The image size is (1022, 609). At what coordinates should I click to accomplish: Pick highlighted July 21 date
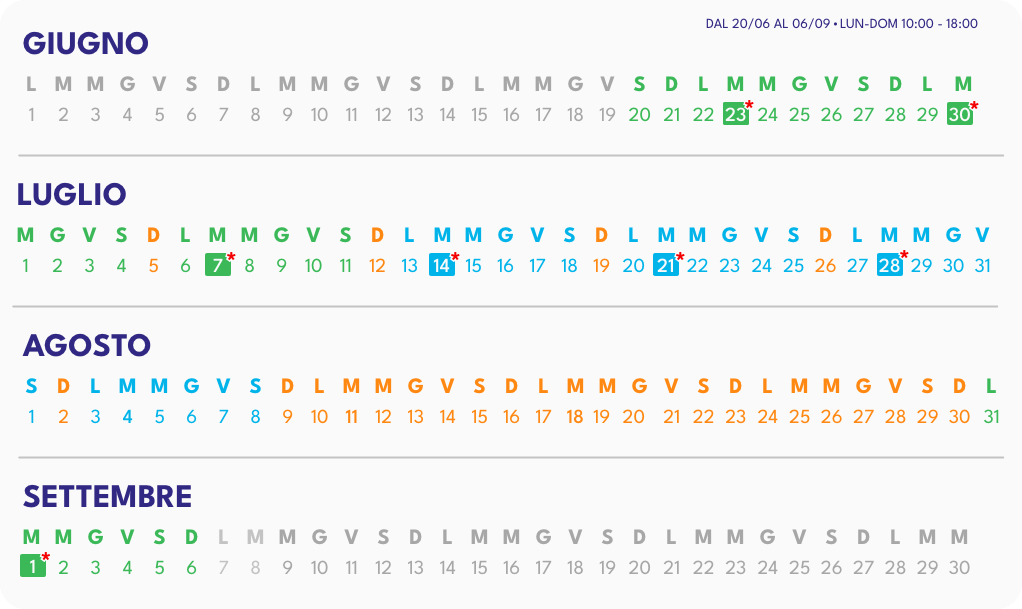click(665, 266)
